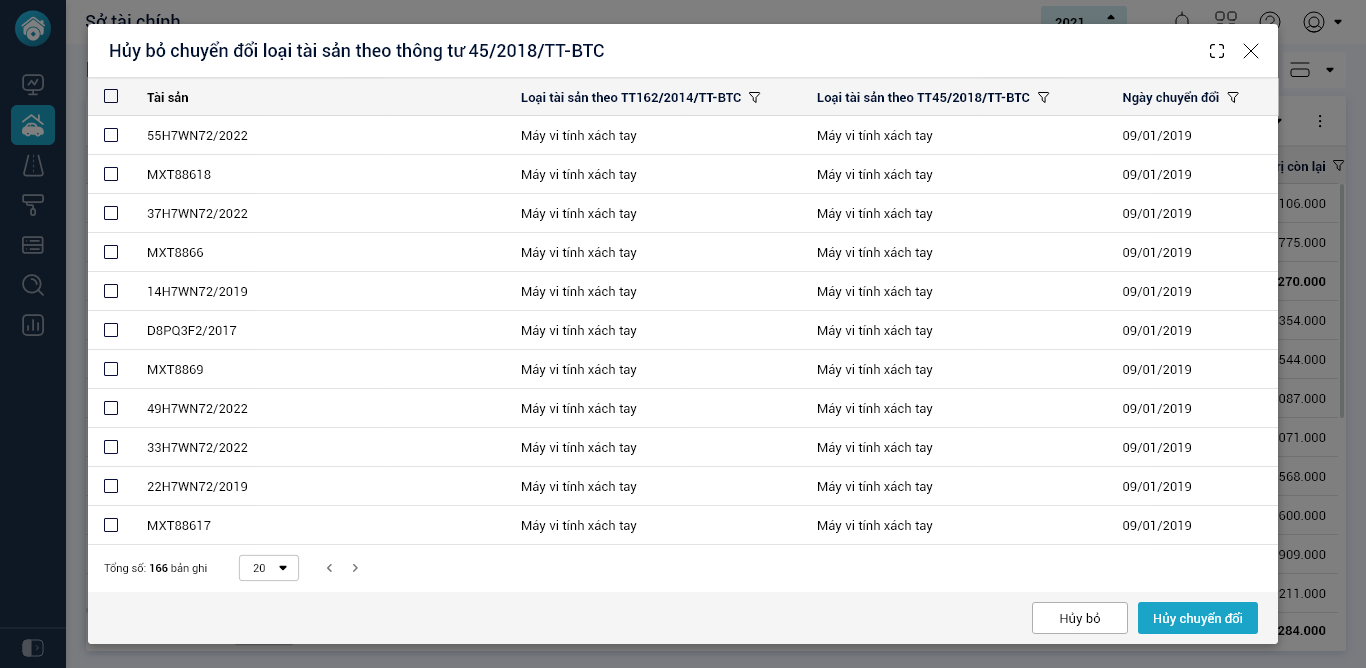Click the Hủy bỏ button
This screenshot has width=1366, height=668.
tap(1079, 618)
